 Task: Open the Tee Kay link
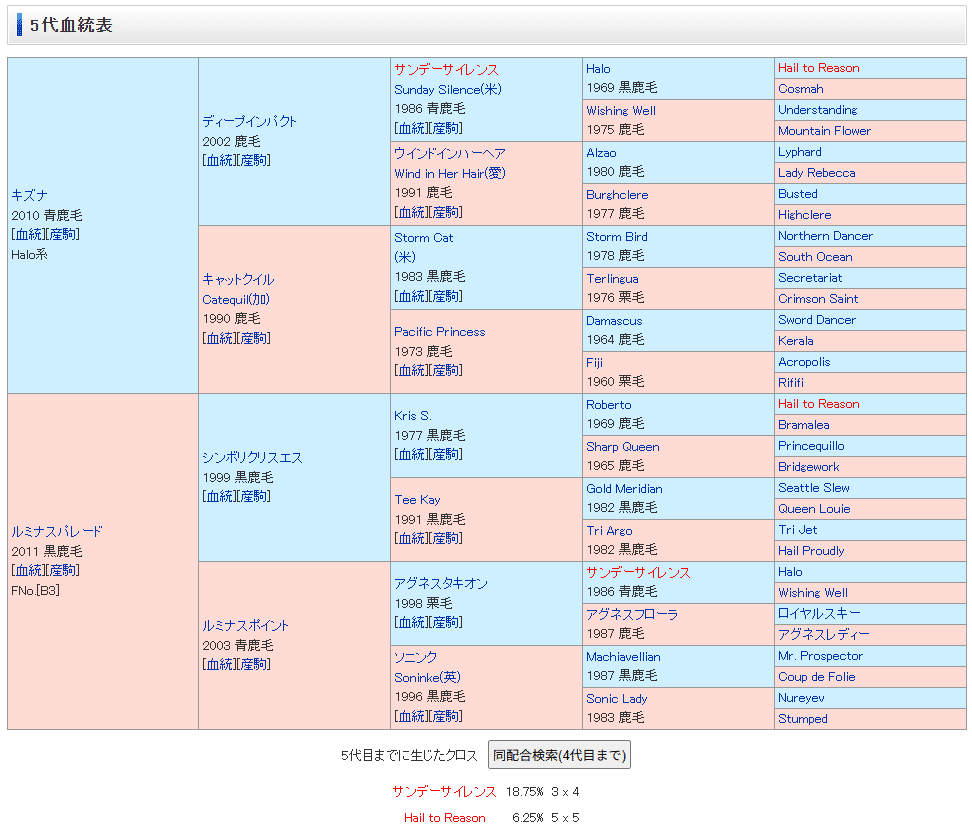(x=417, y=500)
